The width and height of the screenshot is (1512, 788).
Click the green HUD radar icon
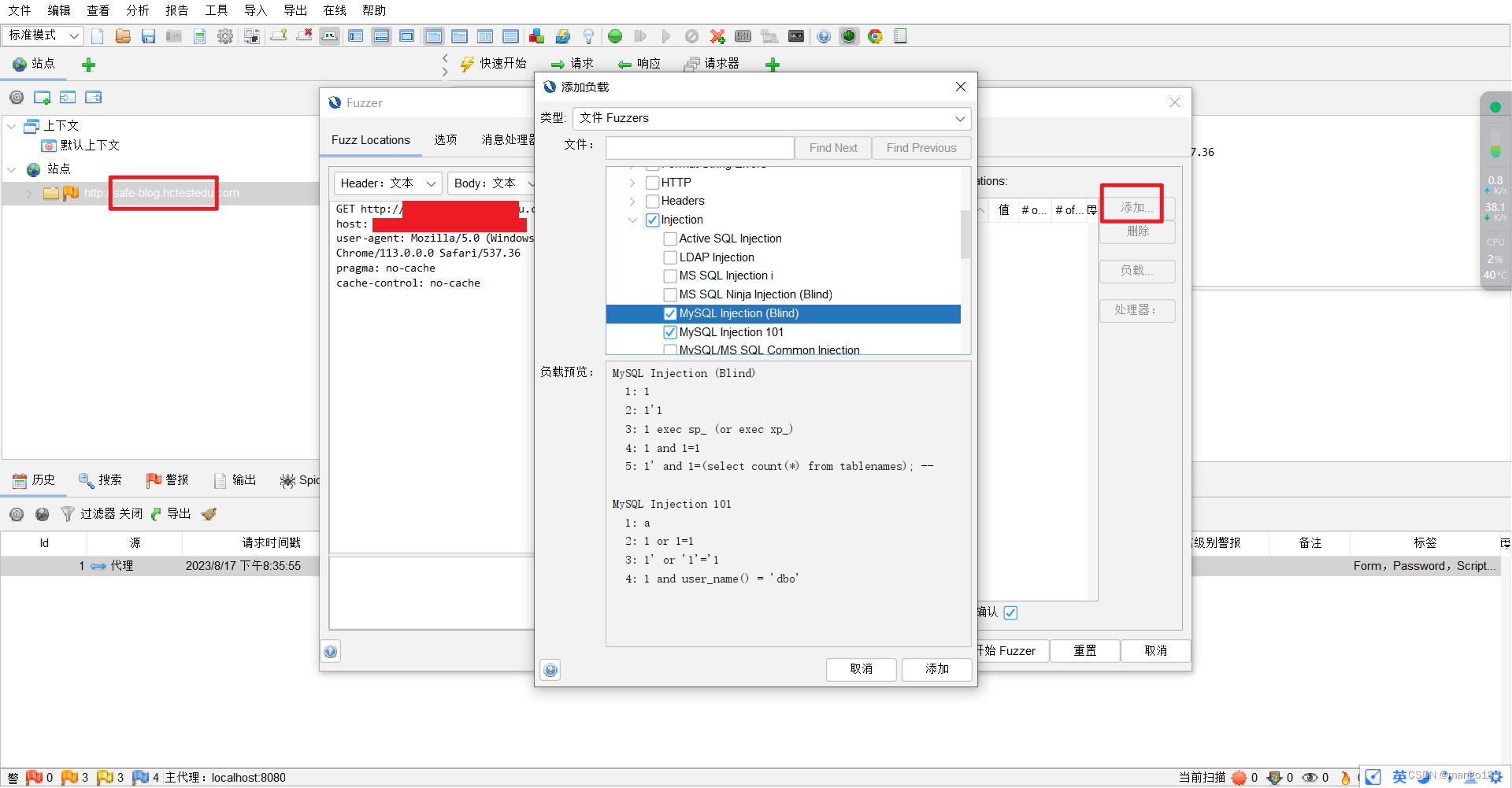click(x=849, y=36)
